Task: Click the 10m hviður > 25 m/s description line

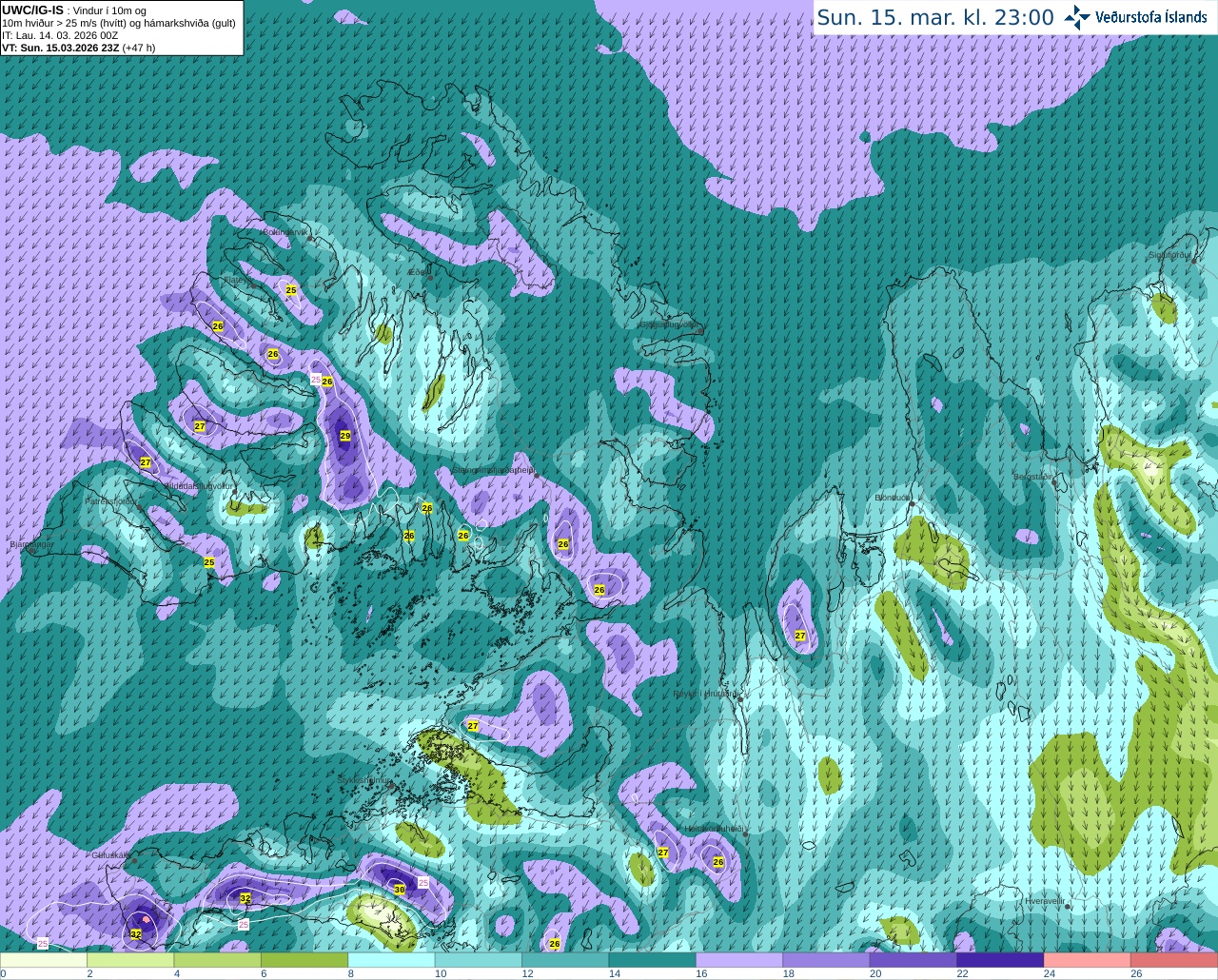Action: tap(119, 23)
